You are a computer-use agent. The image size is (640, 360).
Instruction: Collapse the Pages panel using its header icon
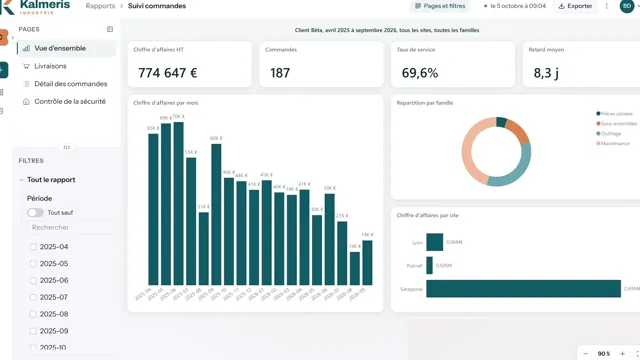coord(110,29)
